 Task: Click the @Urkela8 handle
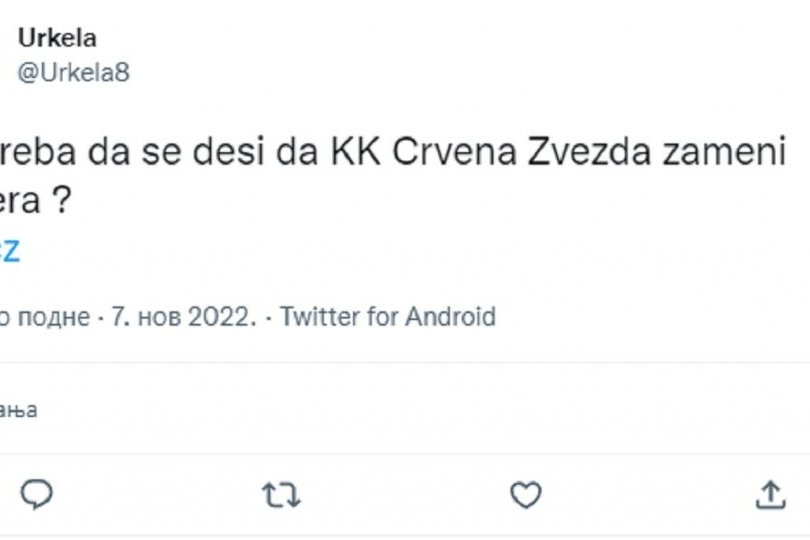[x=74, y=72]
